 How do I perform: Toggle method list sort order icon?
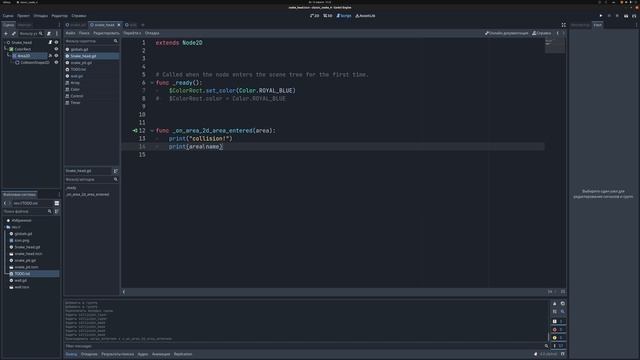116,171
